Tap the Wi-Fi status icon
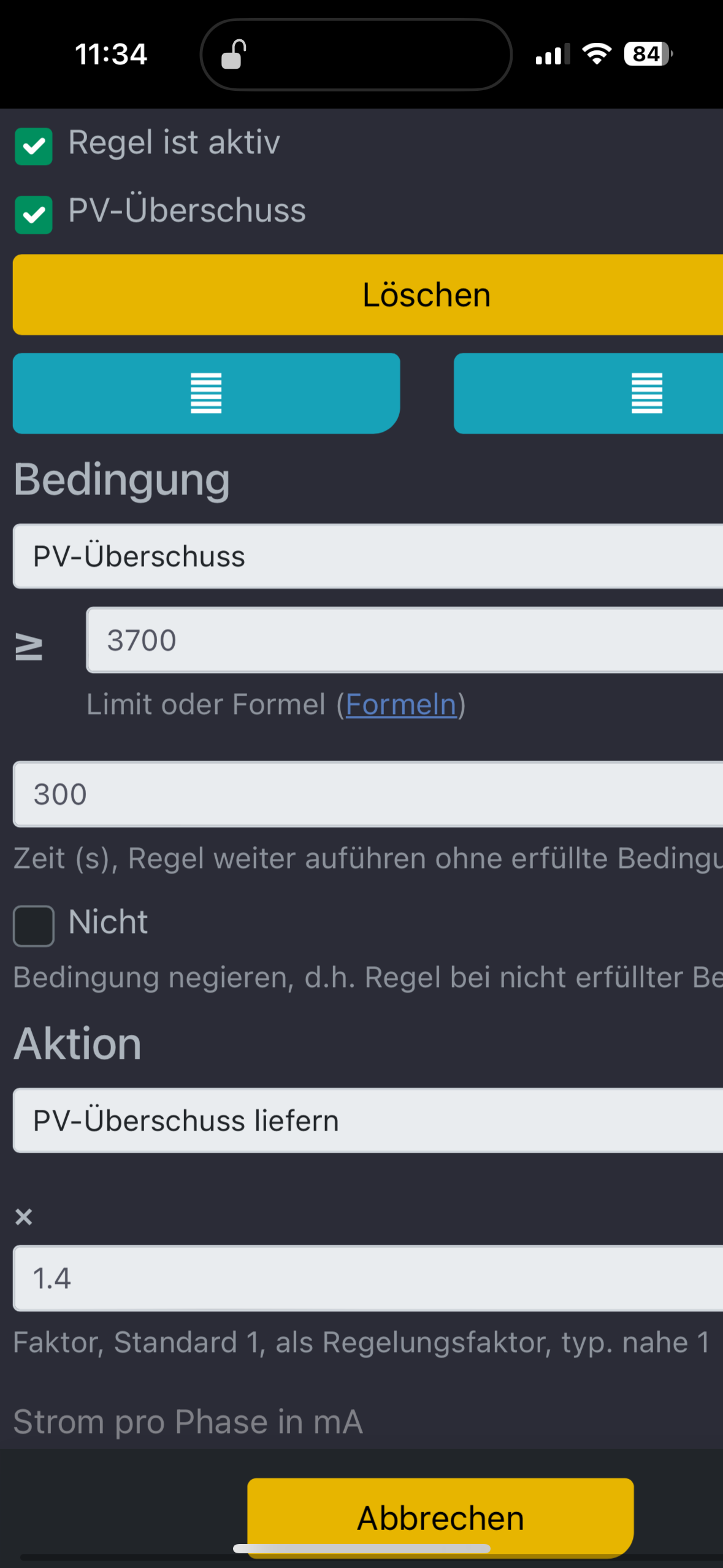This screenshot has height=1568, width=723. pyautogui.click(x=597, y=54)
